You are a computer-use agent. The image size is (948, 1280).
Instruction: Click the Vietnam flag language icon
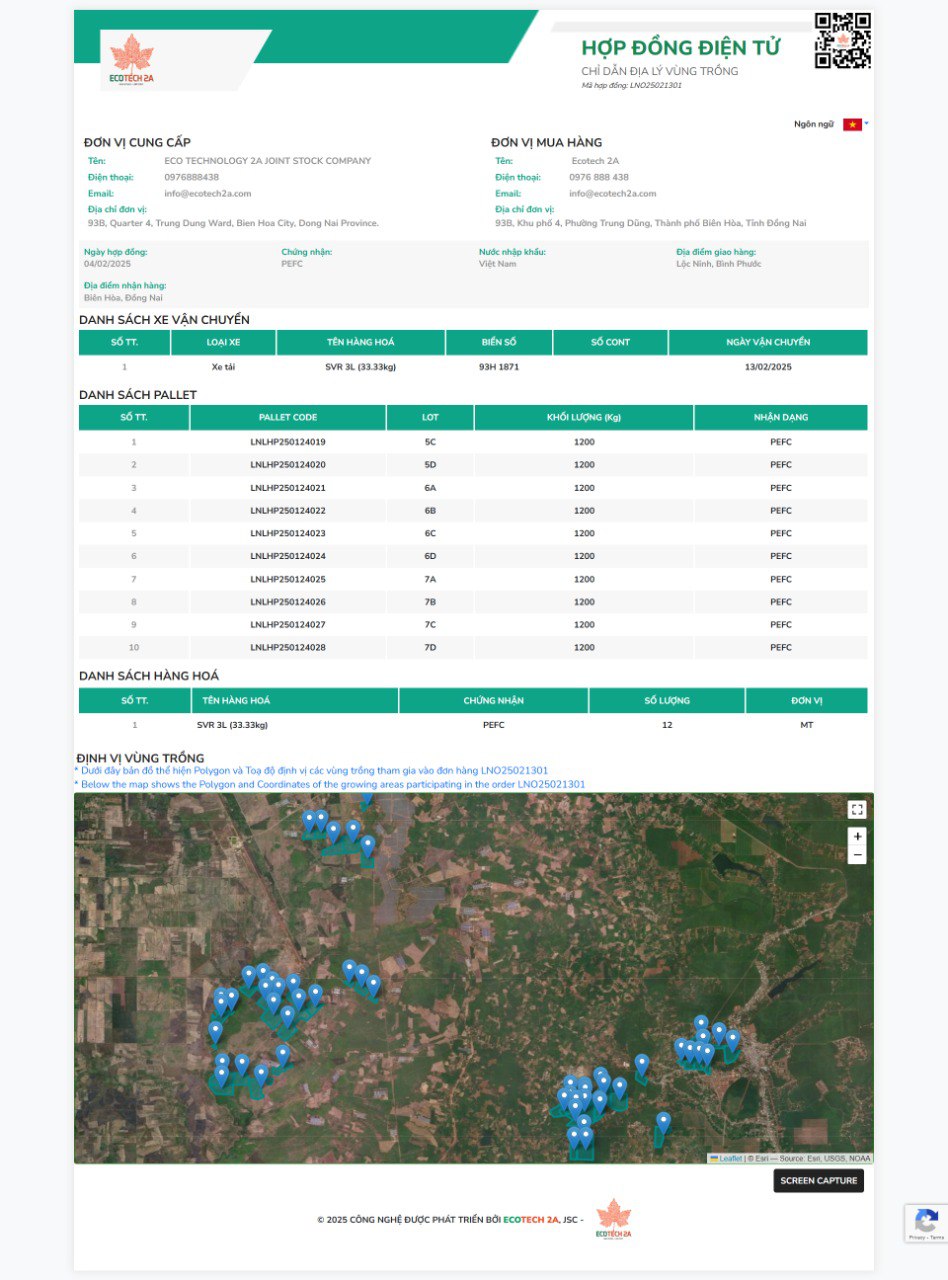(852, 124)
